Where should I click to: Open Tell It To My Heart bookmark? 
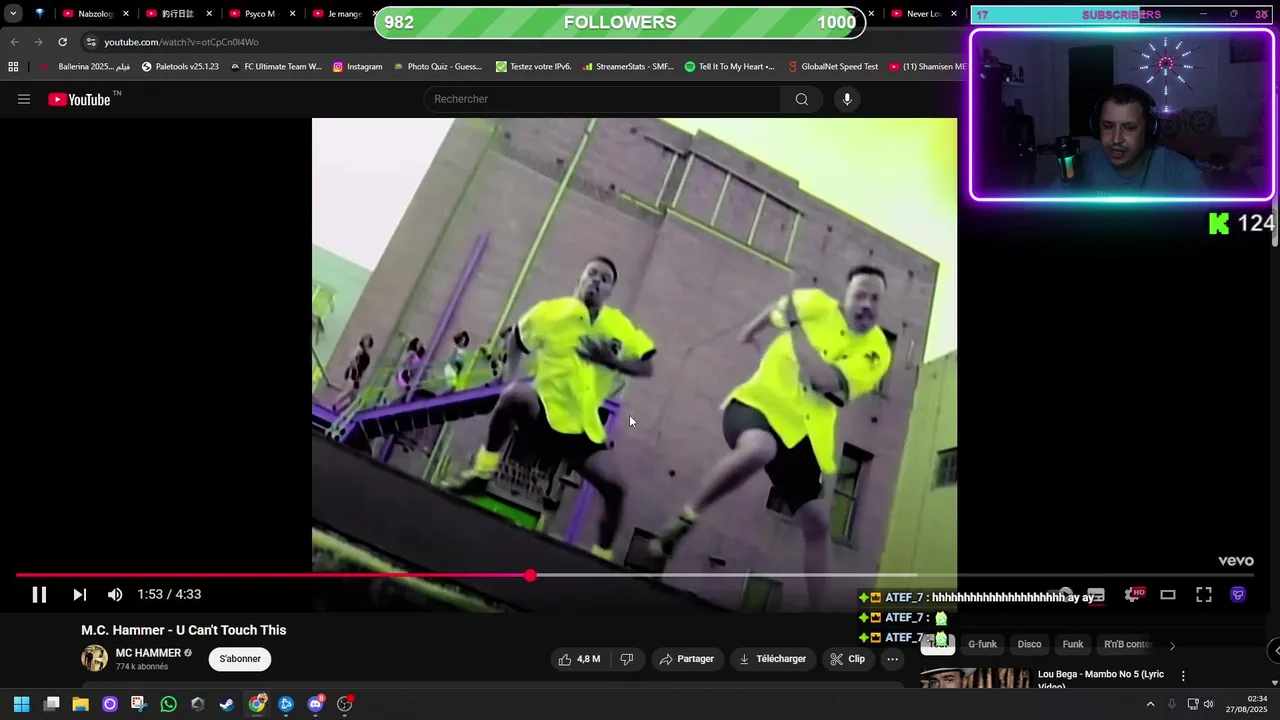click(x=729, y=67)
